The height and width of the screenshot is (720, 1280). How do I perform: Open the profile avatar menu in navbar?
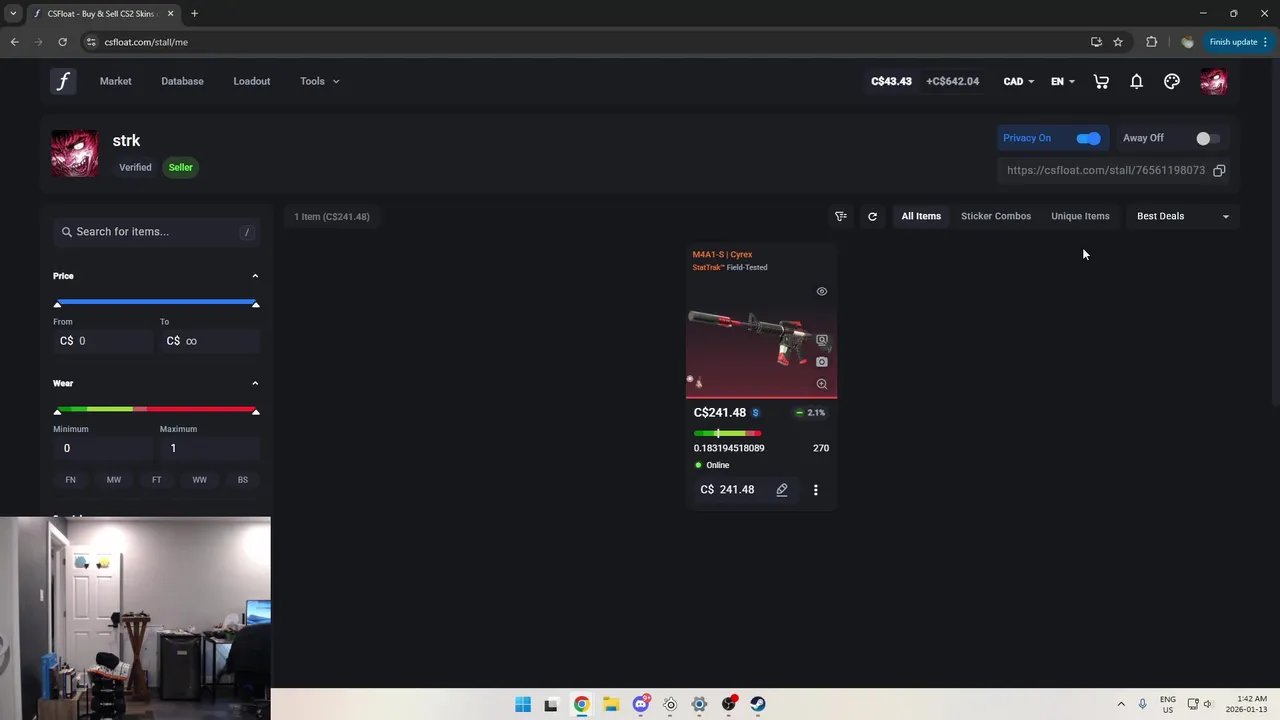pyautogui.click(x=1213, y=81)
